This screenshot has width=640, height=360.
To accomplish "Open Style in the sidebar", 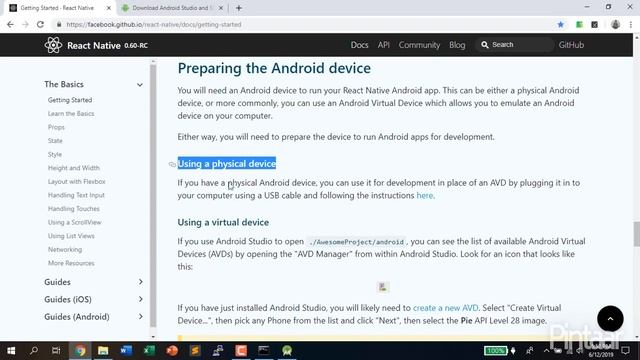I will click(55, 154).
